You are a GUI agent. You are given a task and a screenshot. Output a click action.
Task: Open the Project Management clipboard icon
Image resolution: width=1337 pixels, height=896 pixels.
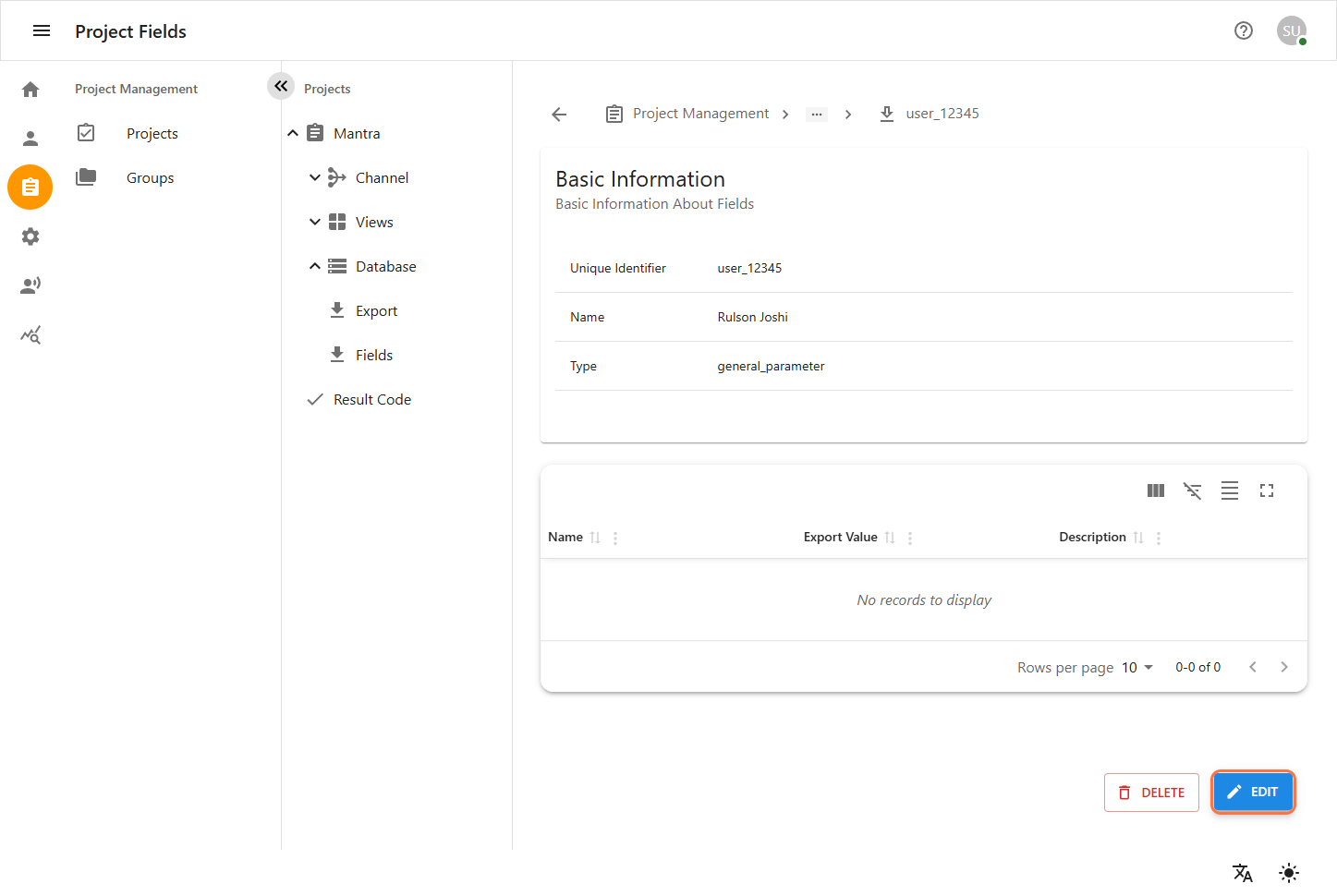coord(30,187)
